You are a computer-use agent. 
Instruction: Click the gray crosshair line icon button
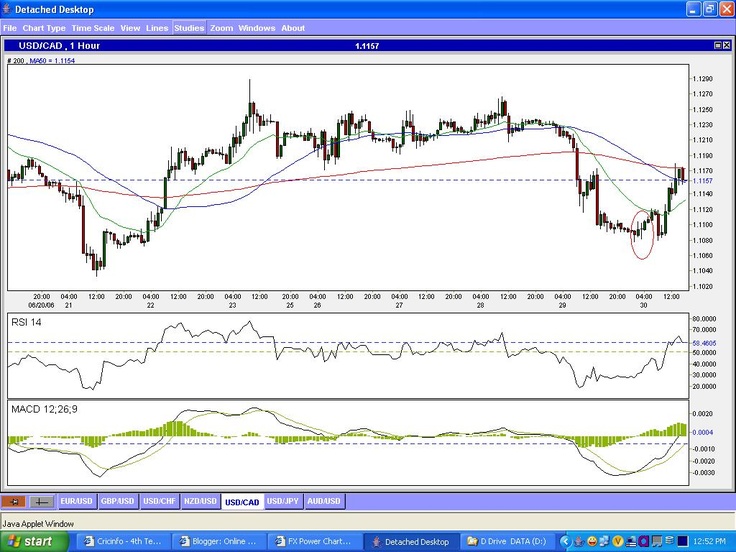click(x=42, y=502)
